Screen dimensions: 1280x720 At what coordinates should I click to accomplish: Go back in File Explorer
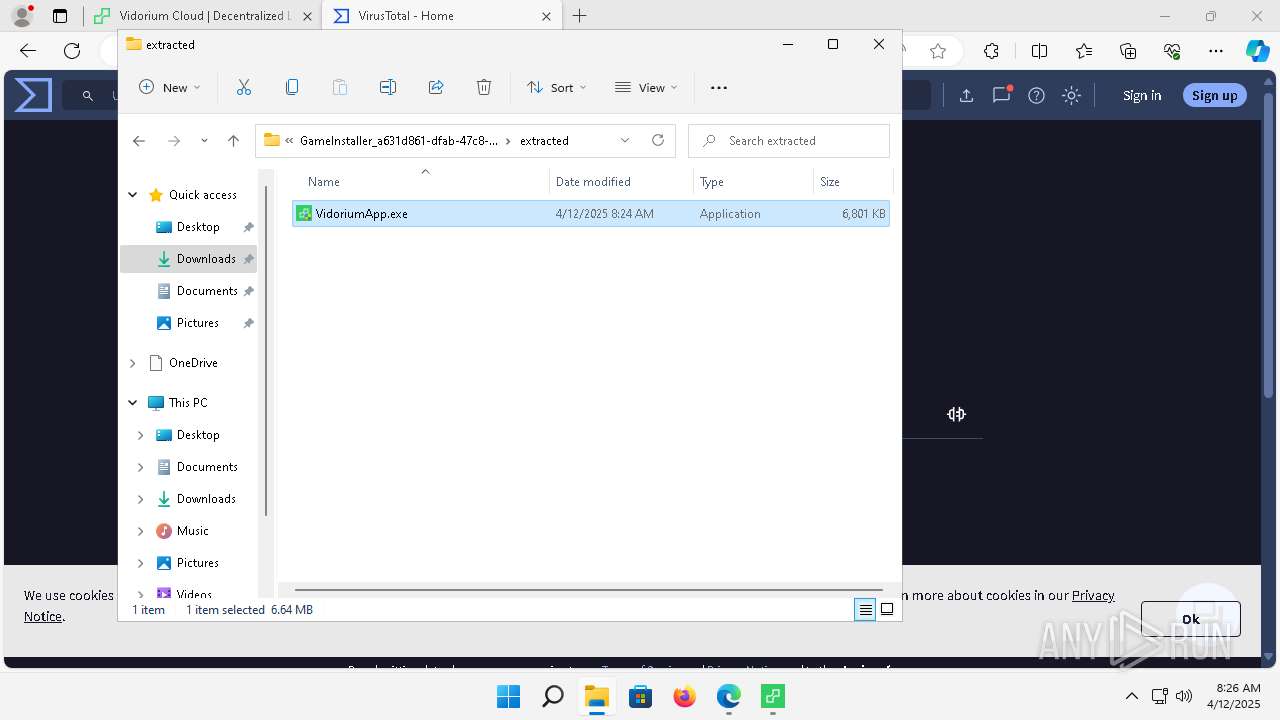click(x=139, y=141)
